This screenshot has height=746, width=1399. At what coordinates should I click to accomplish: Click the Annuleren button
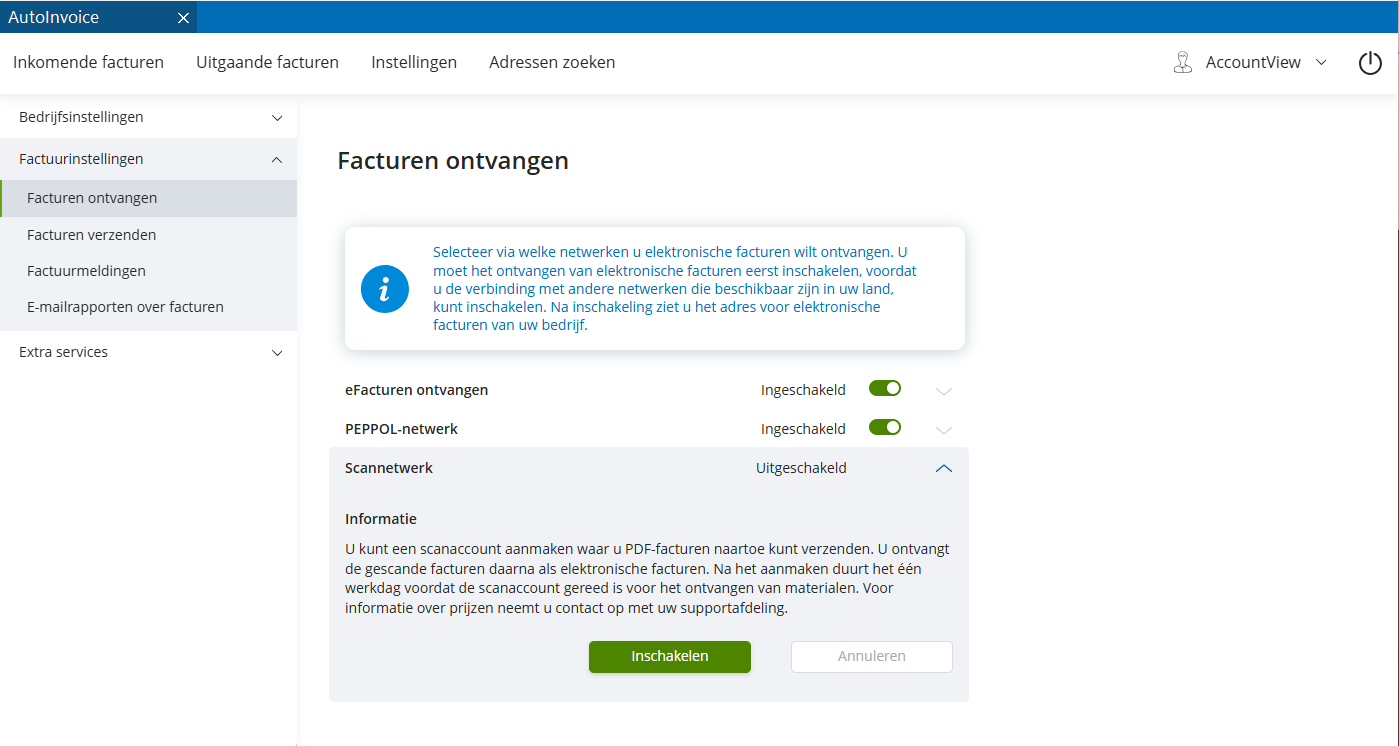click(x=871, y=657)
